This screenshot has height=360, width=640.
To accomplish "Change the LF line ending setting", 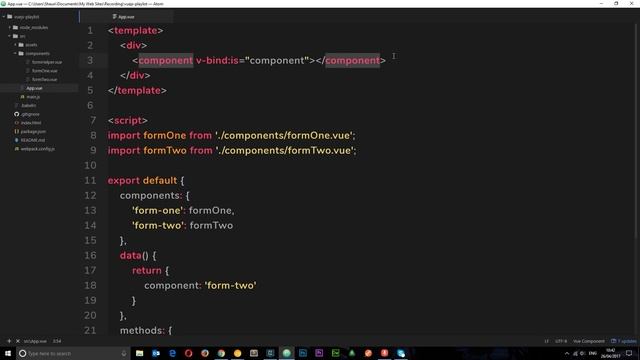I will [547, 341].
